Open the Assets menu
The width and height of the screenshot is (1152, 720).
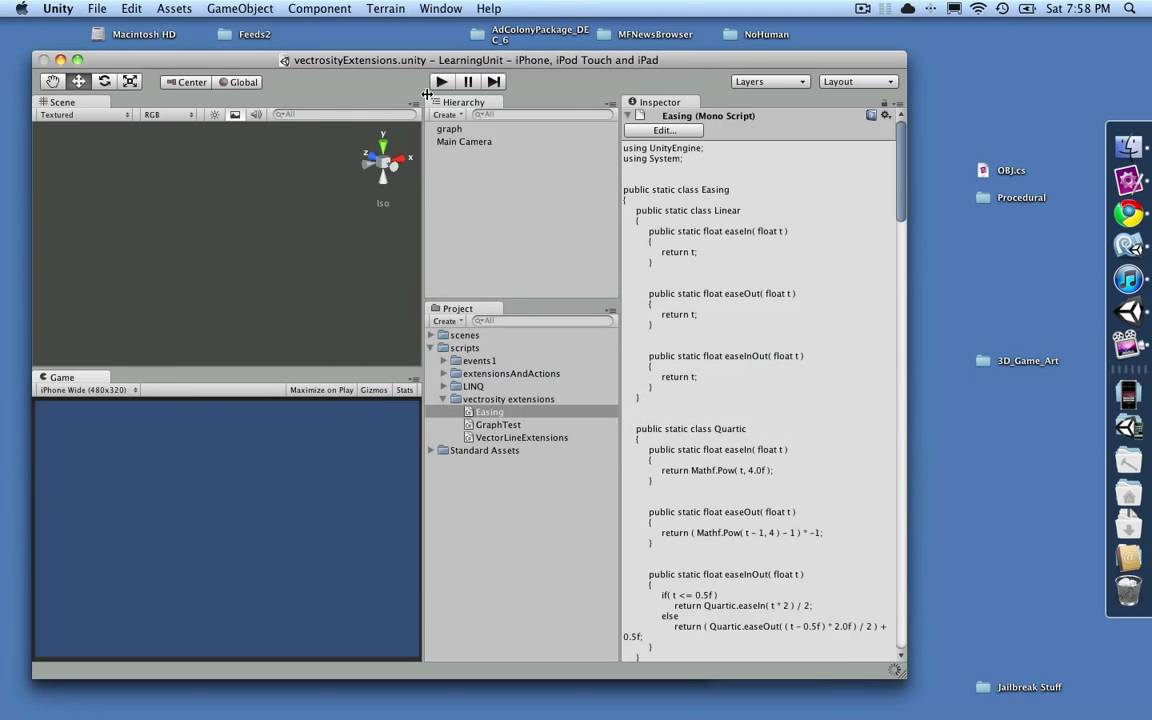174,9
